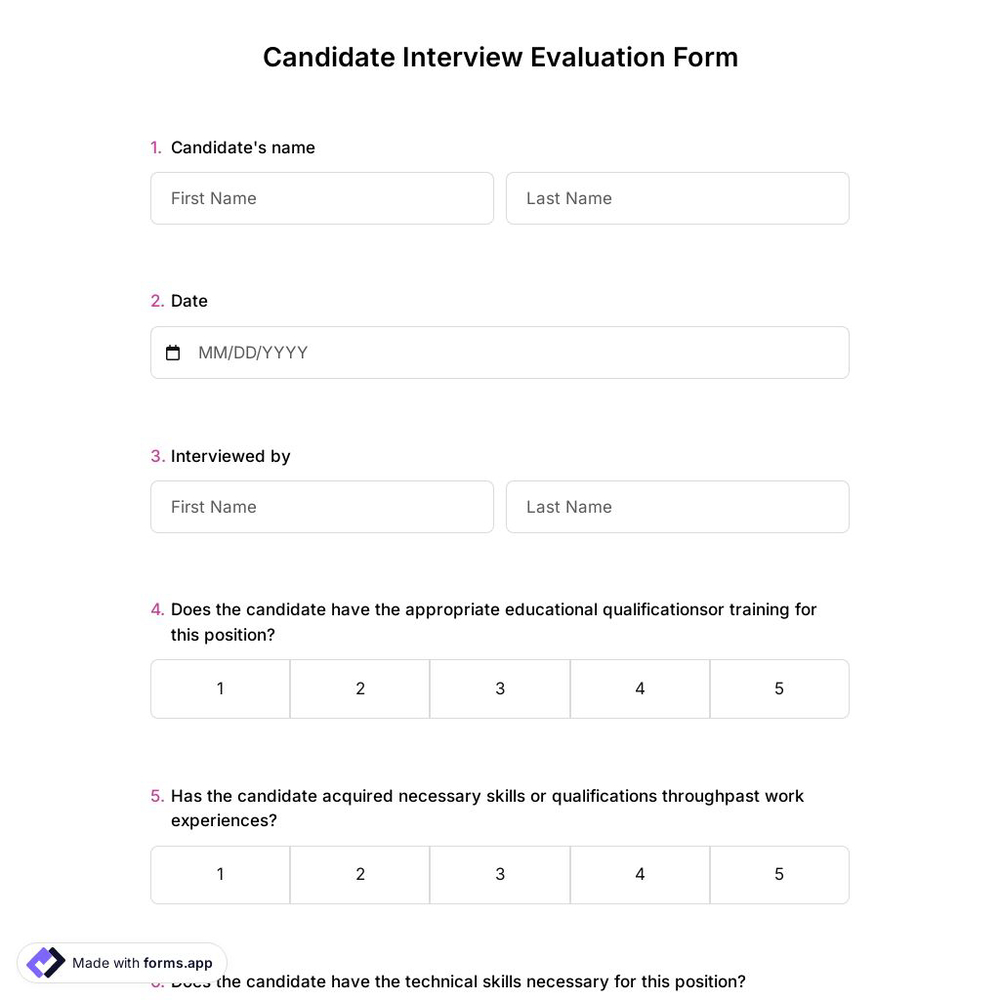The image size is (1000, 1000).
Task: Rate past work experience skills as 4
Action: tap(640, 874)
